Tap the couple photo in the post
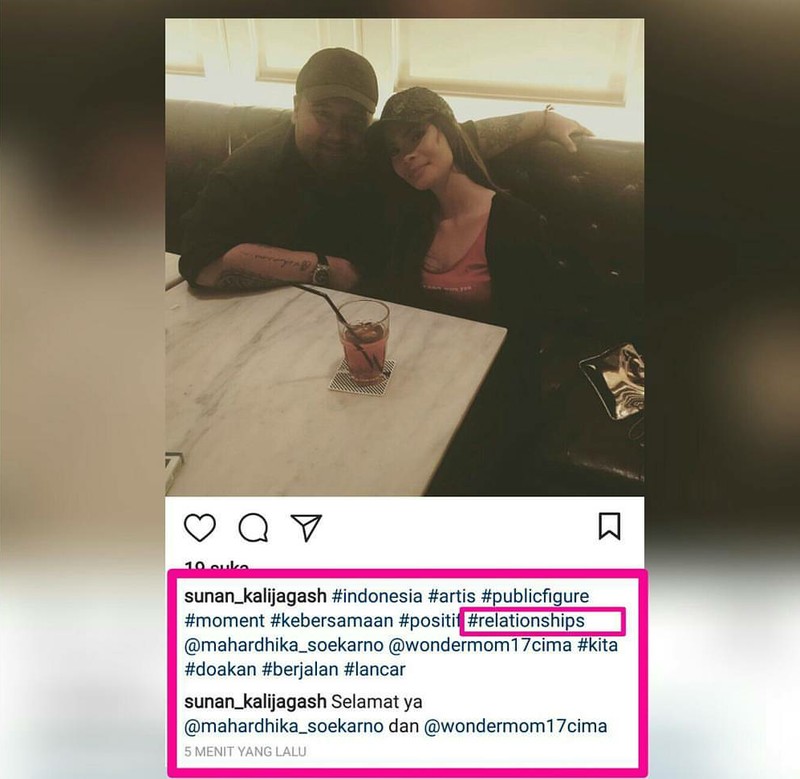The height and width of the screenshot is (779, 800). click(x=405, y=257)
